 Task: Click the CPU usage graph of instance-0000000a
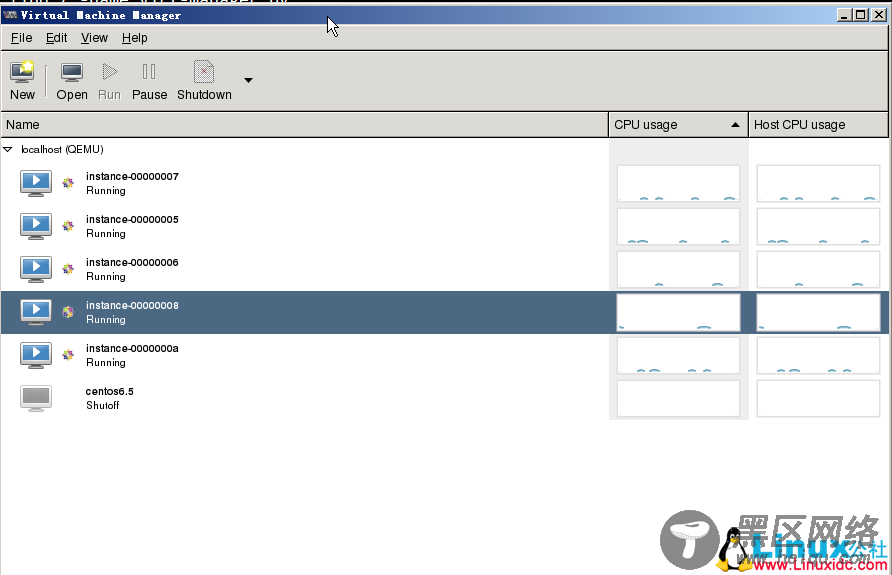tap(678, 355)
